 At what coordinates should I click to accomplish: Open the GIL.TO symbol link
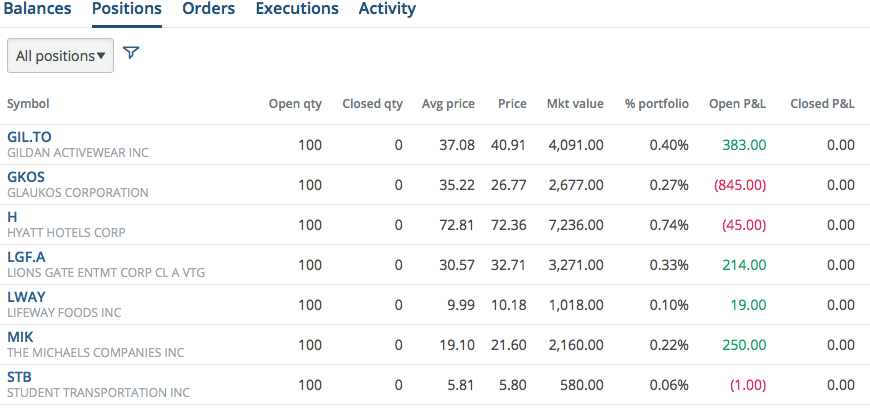coord(29,137)
